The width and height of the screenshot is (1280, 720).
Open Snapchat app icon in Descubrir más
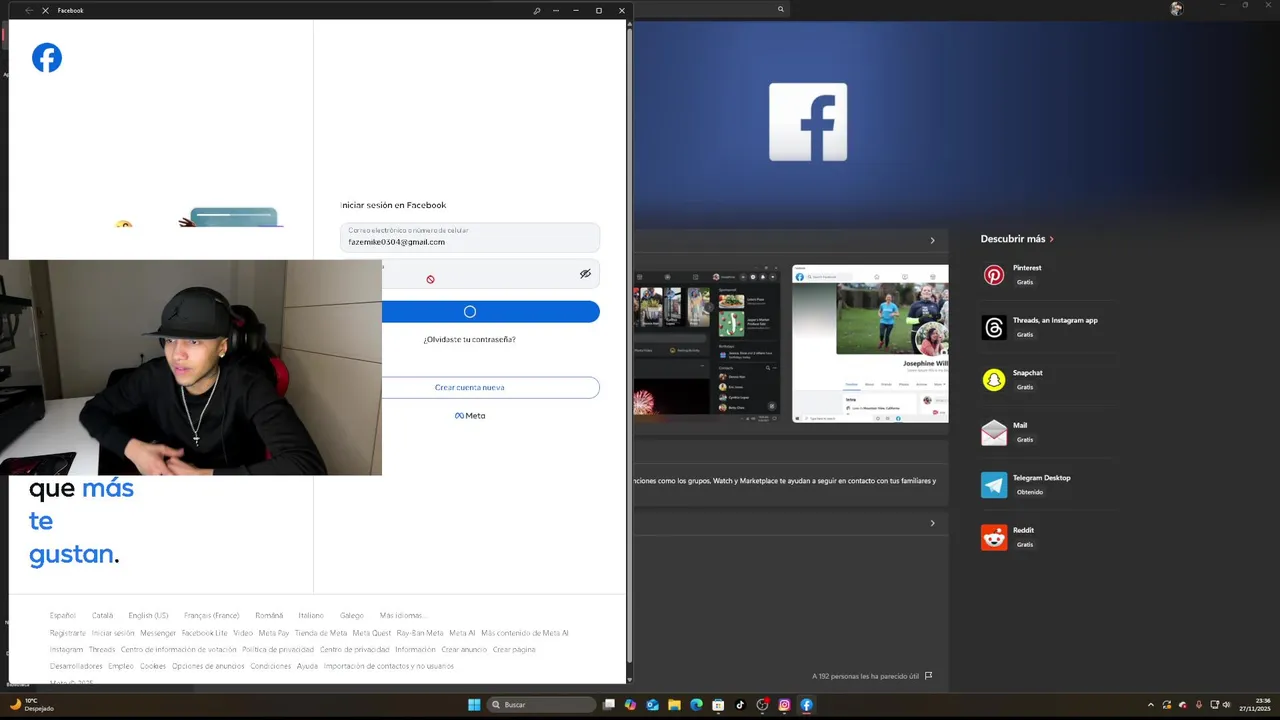point(994,380)
